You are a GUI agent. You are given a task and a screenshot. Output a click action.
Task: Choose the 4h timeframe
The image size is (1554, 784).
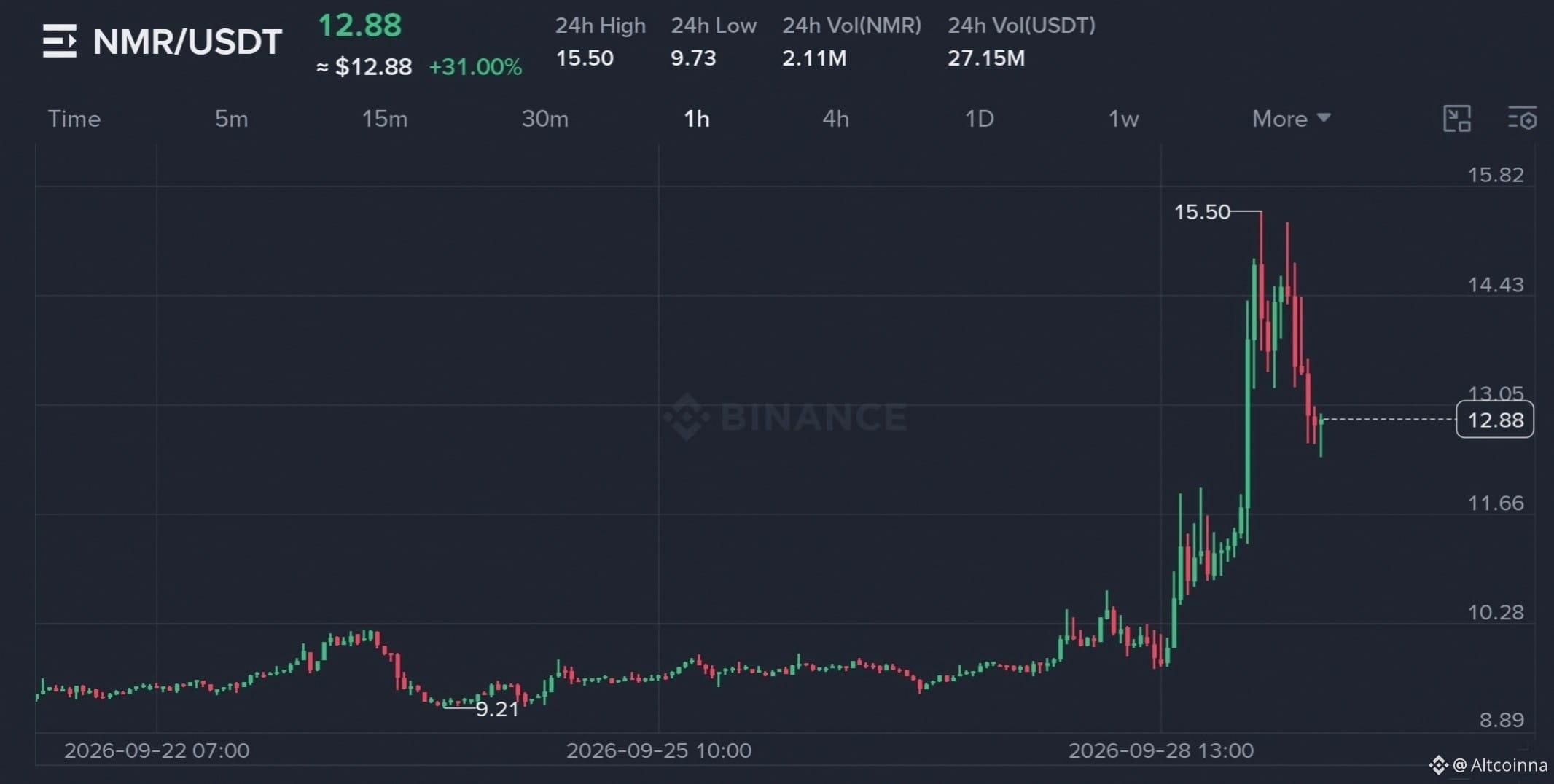(835, 119)
